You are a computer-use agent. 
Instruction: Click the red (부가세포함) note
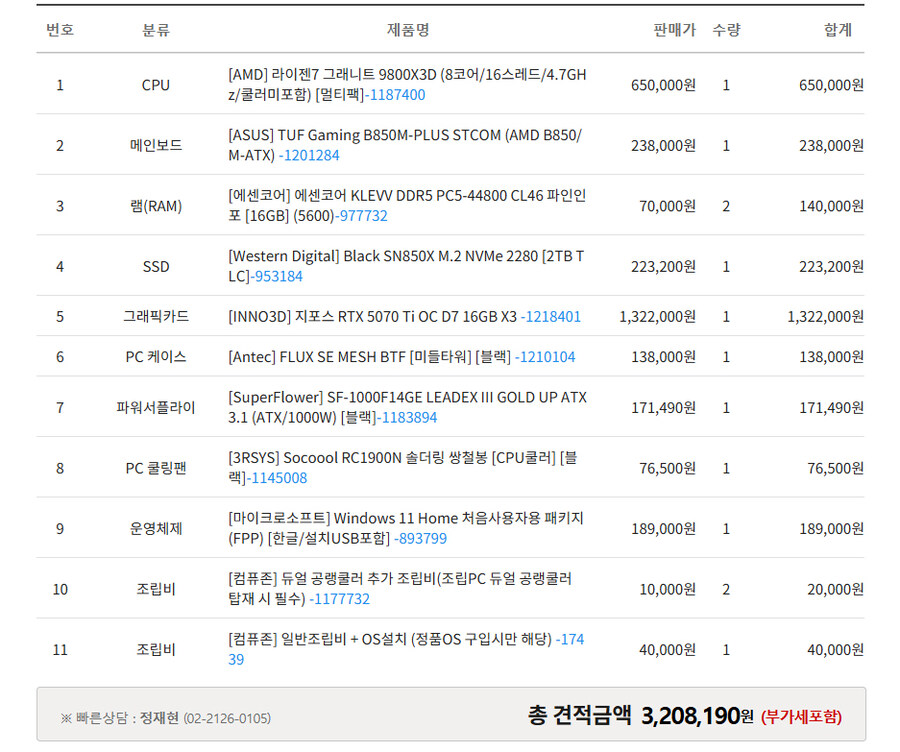tap(801, 717)
